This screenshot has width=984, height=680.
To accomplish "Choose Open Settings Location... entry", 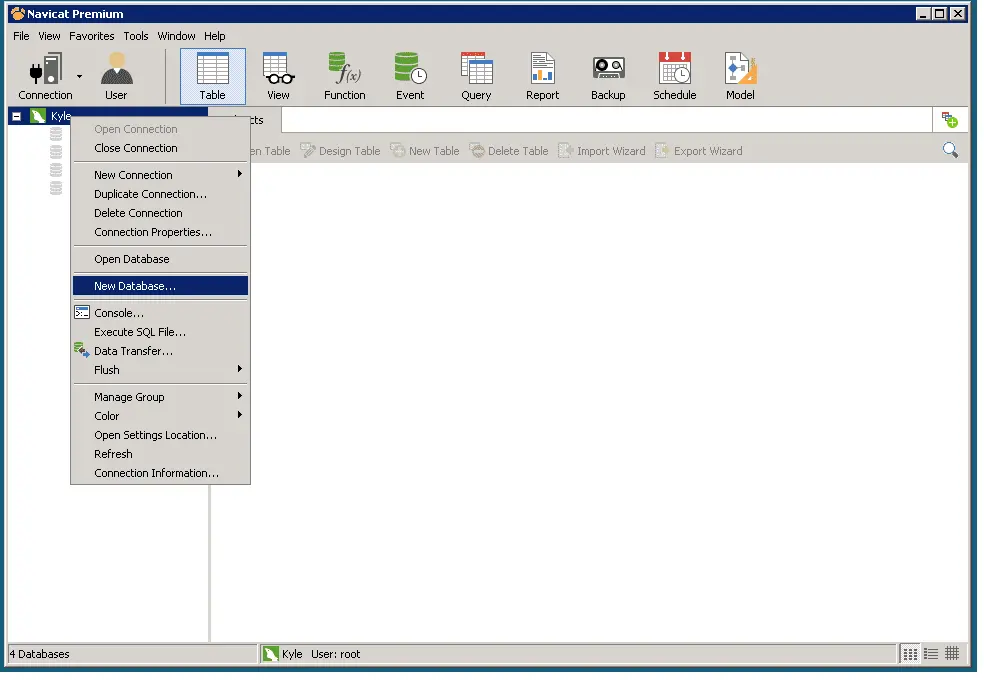I will [161, 436].
